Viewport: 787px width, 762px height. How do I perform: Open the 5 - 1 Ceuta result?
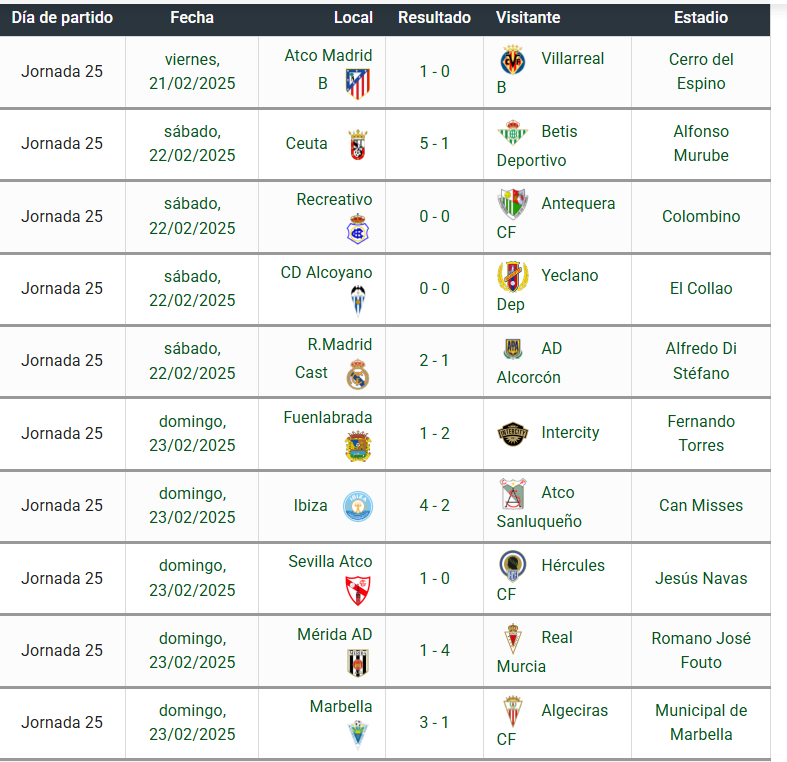pos(434,144)
